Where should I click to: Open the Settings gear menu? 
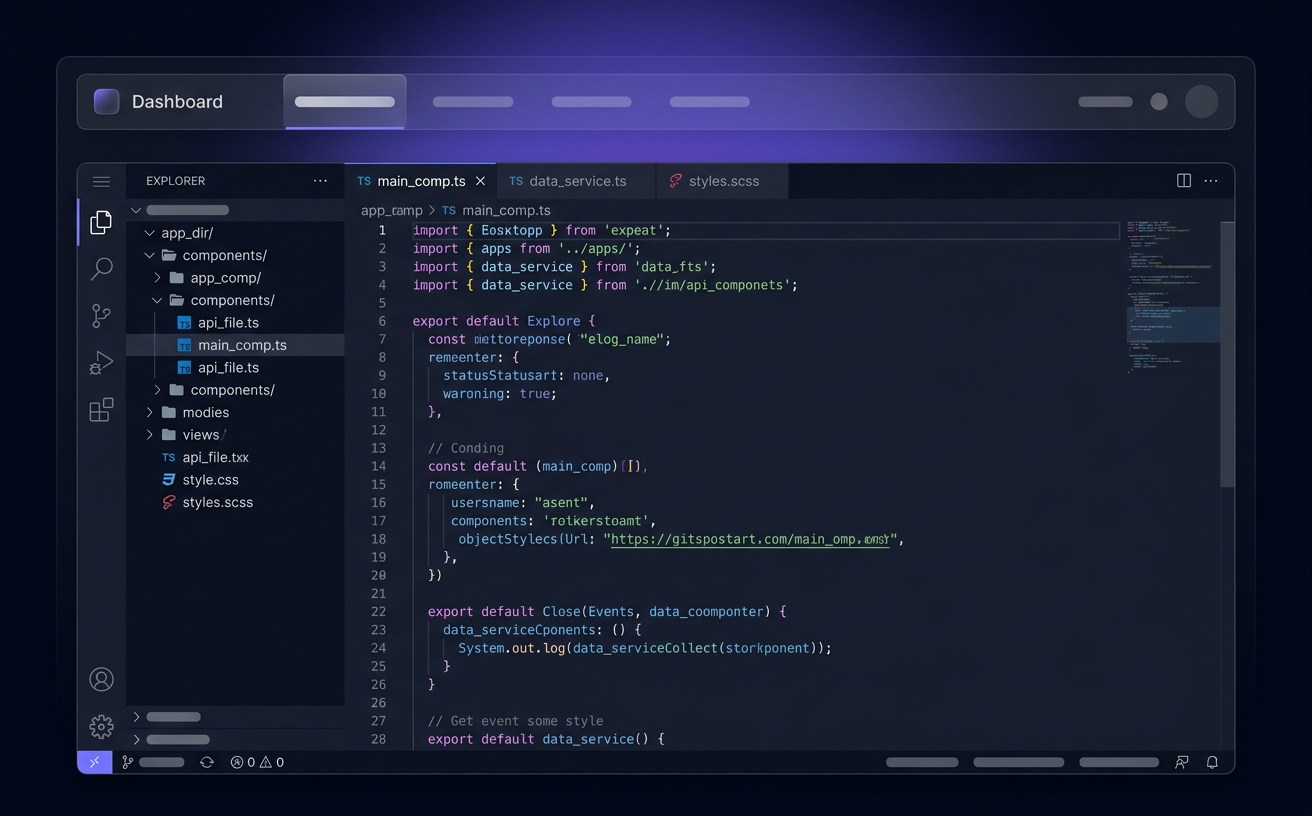tap(101, 727)
